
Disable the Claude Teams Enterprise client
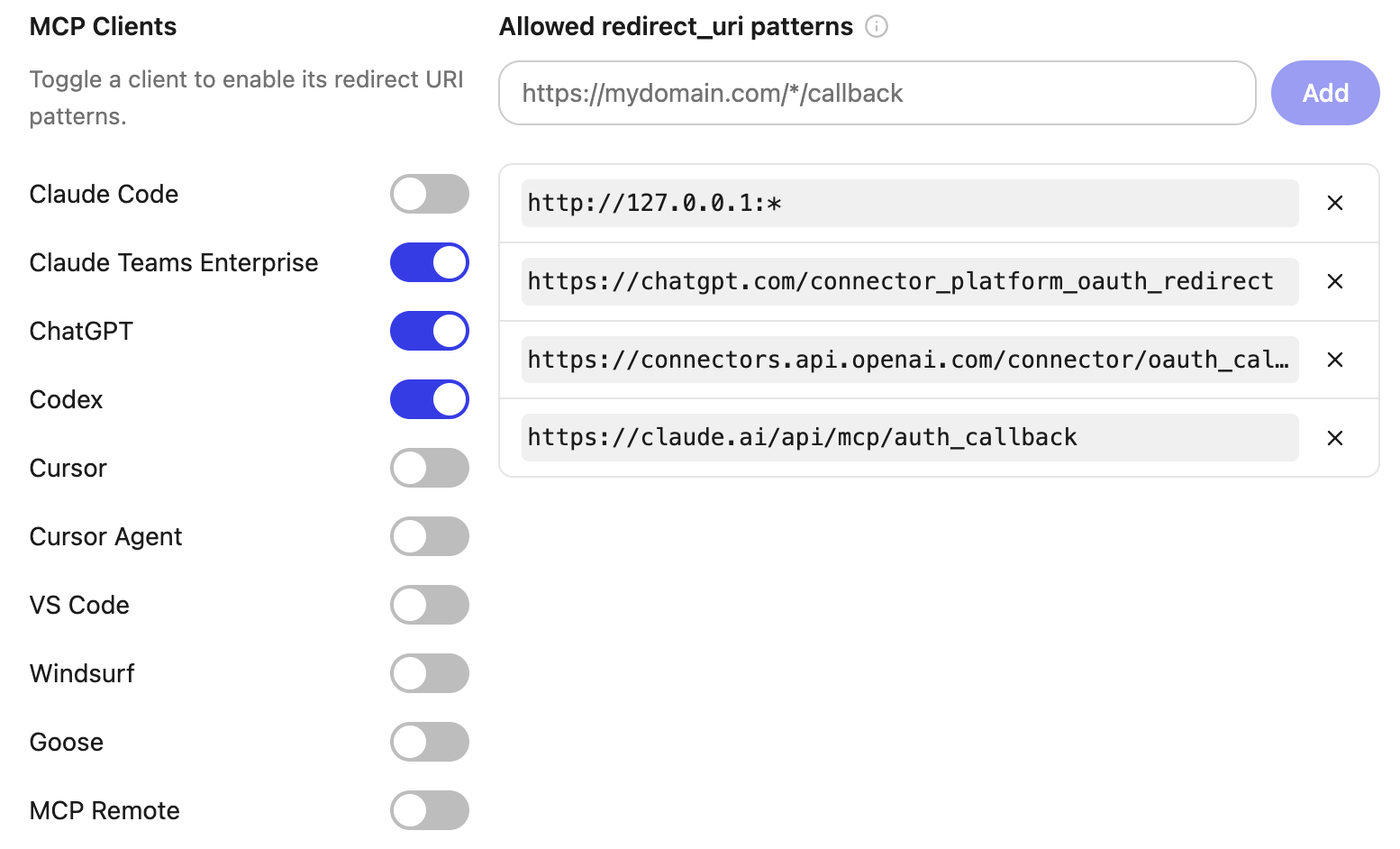click(430, 262)
